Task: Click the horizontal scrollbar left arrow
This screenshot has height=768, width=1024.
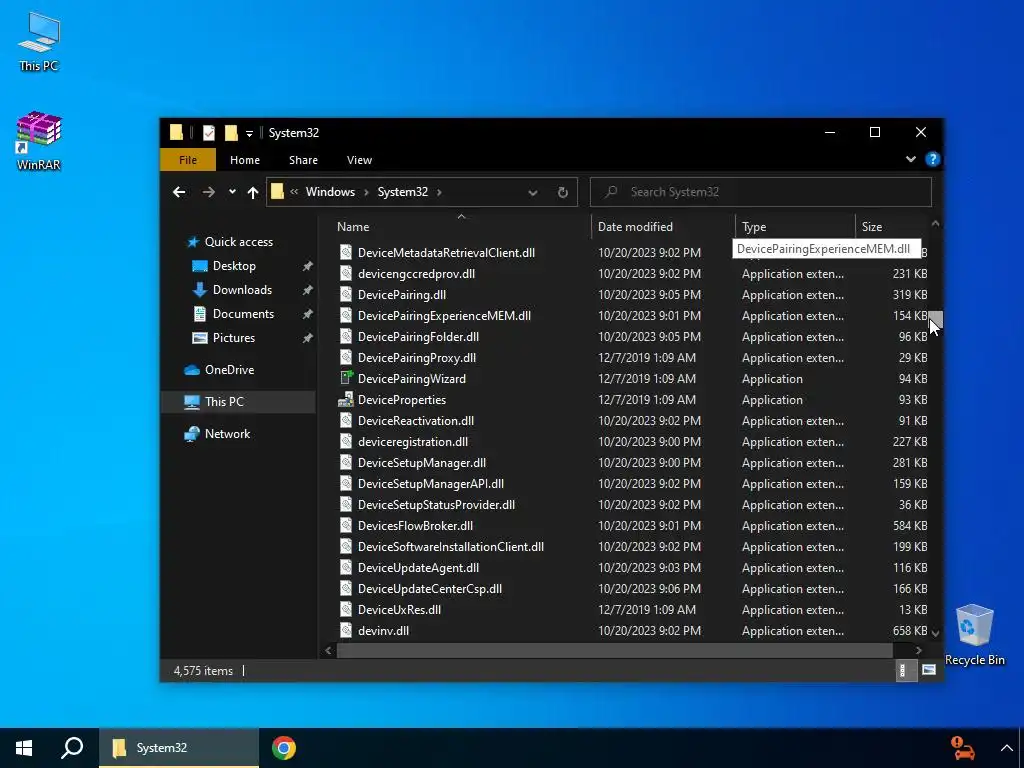Action: [328, 650]
